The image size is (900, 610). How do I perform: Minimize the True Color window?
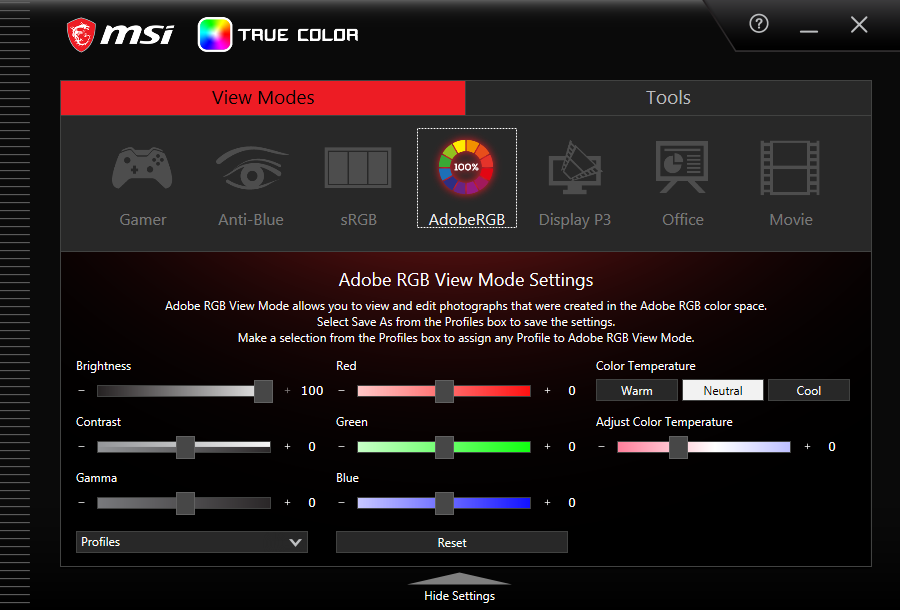point(809,31)
